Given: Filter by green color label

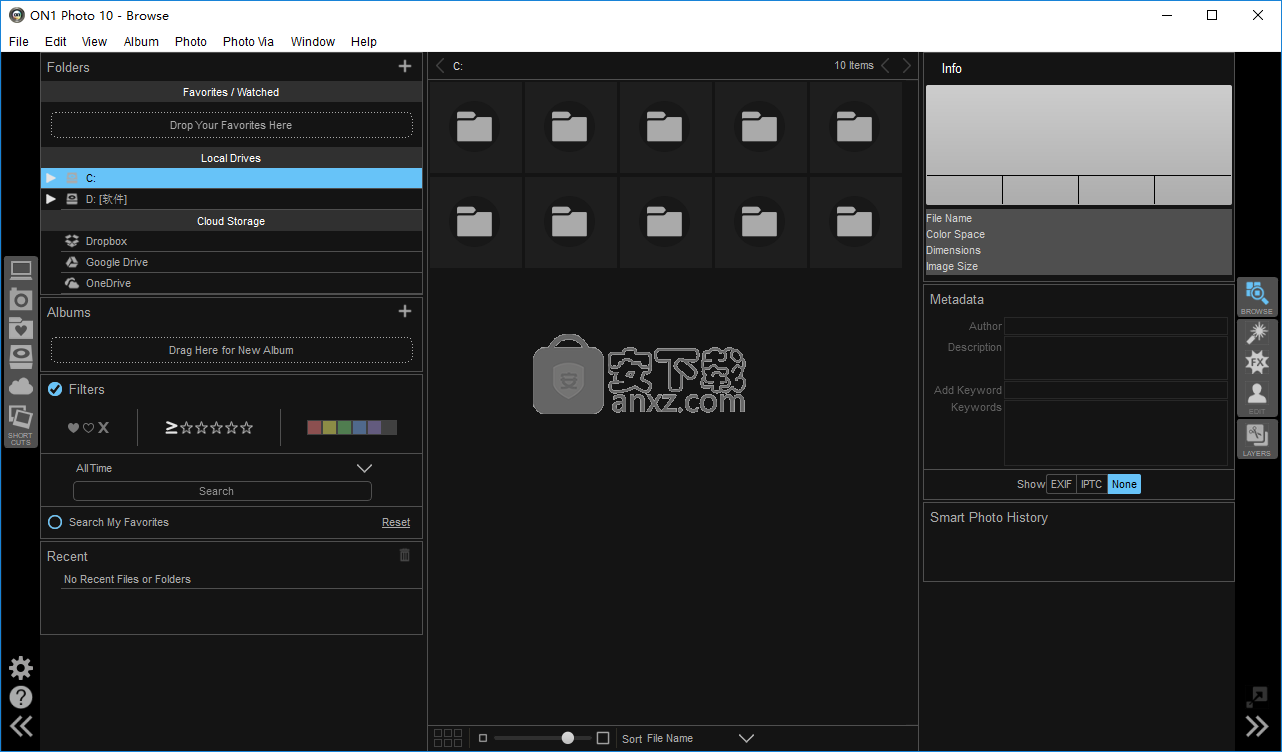Looking at the screenshot, I should click(344, 428).
